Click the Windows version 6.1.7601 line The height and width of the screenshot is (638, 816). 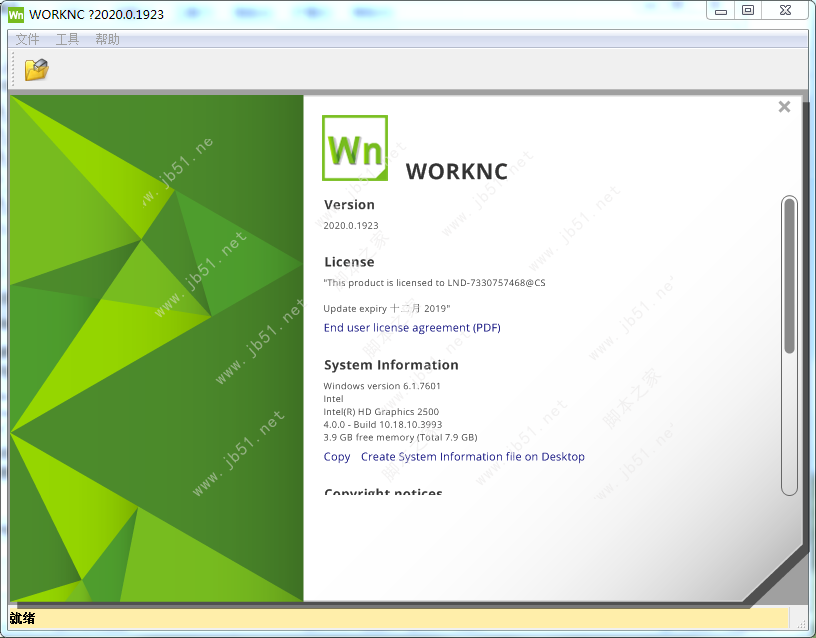[382, 386]
